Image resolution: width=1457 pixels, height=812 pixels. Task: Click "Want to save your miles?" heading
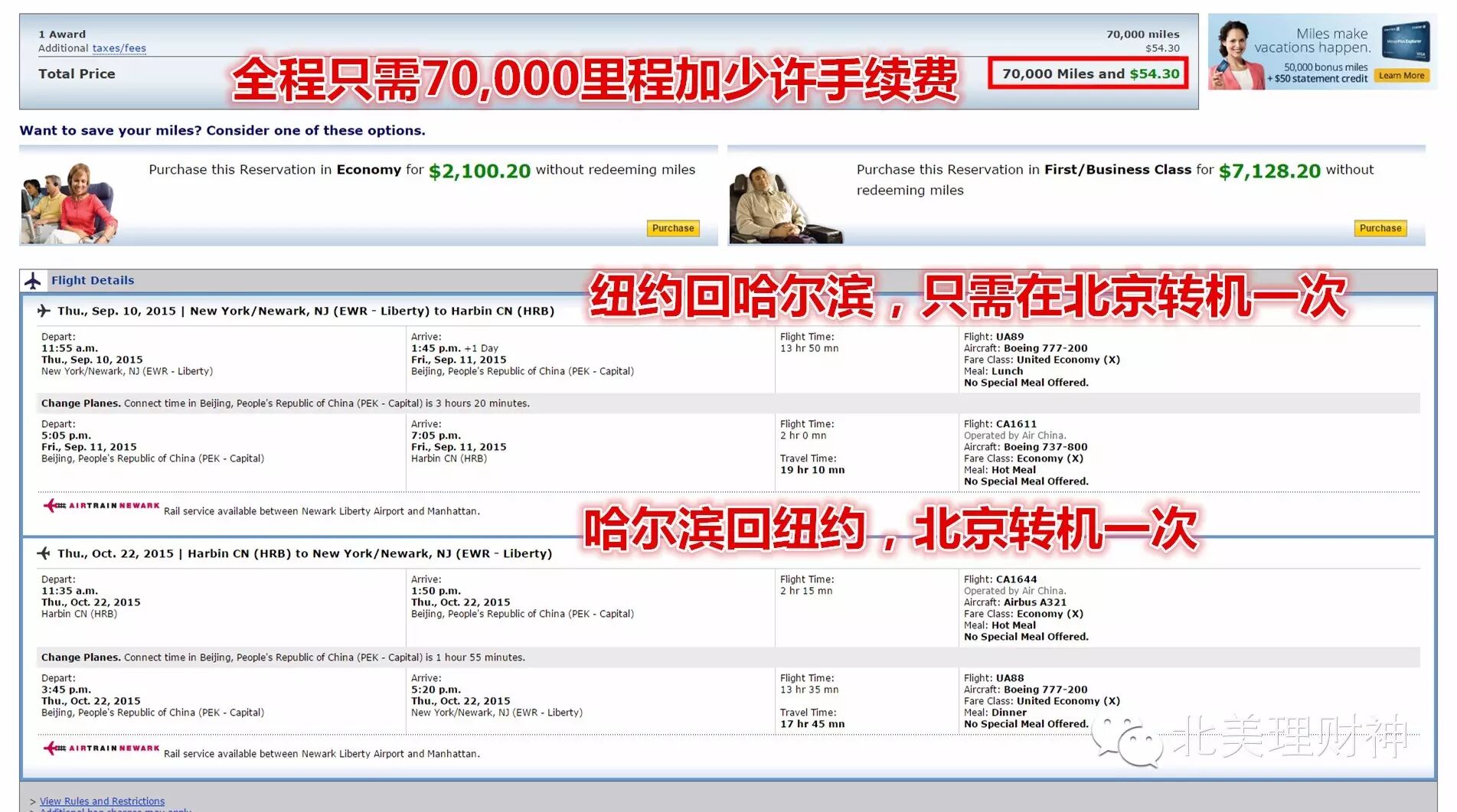222,131
